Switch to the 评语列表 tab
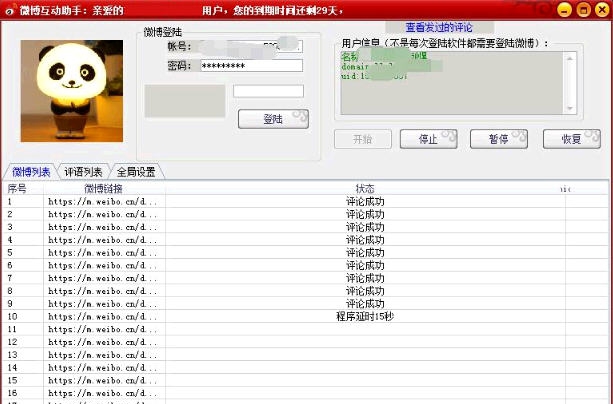 (x=83, y=172)
